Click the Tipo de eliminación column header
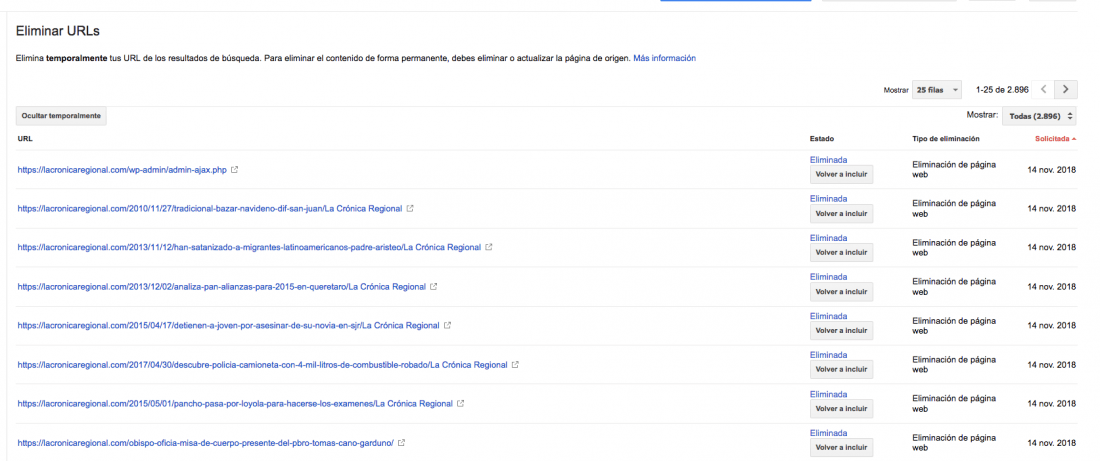Viewport: 1100px width, 461px height. tap(946, 139)
